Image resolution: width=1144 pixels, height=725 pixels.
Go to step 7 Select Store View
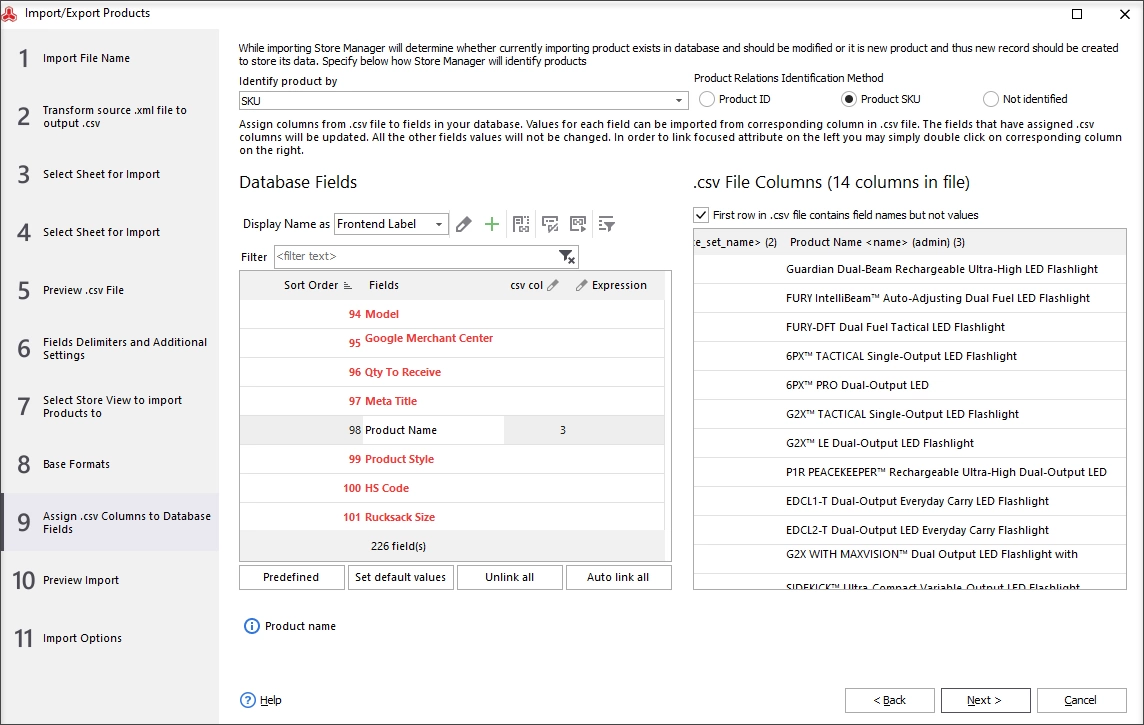(x=109, y=406)
